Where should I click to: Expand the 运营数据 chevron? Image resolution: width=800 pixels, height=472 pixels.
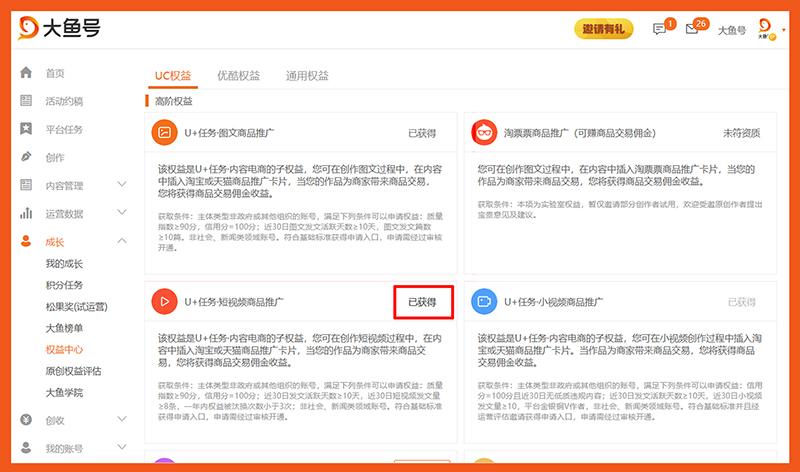(122, 212)
